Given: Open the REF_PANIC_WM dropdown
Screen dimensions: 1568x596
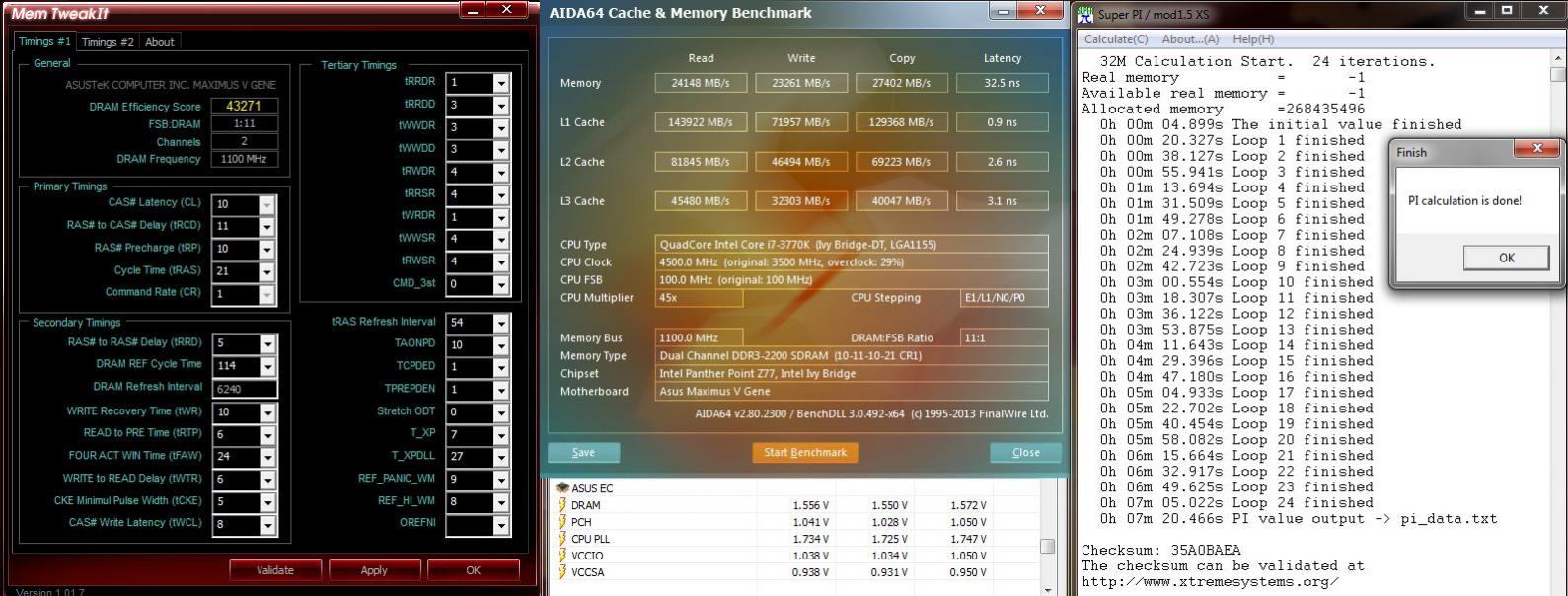Looking at the screenshot, I should pos(501,480).
